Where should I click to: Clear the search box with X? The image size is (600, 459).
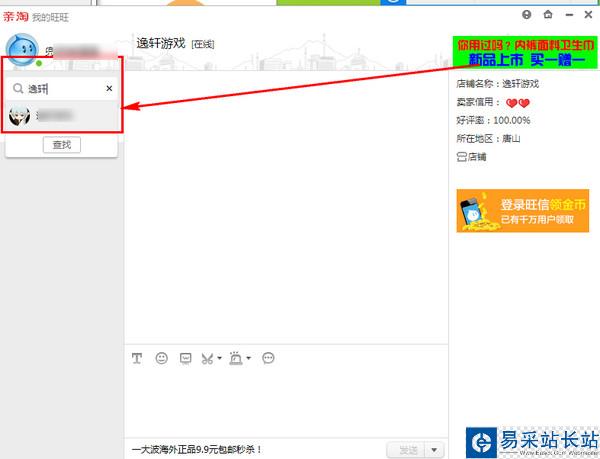pyautogui.click(x=109, y=88)
